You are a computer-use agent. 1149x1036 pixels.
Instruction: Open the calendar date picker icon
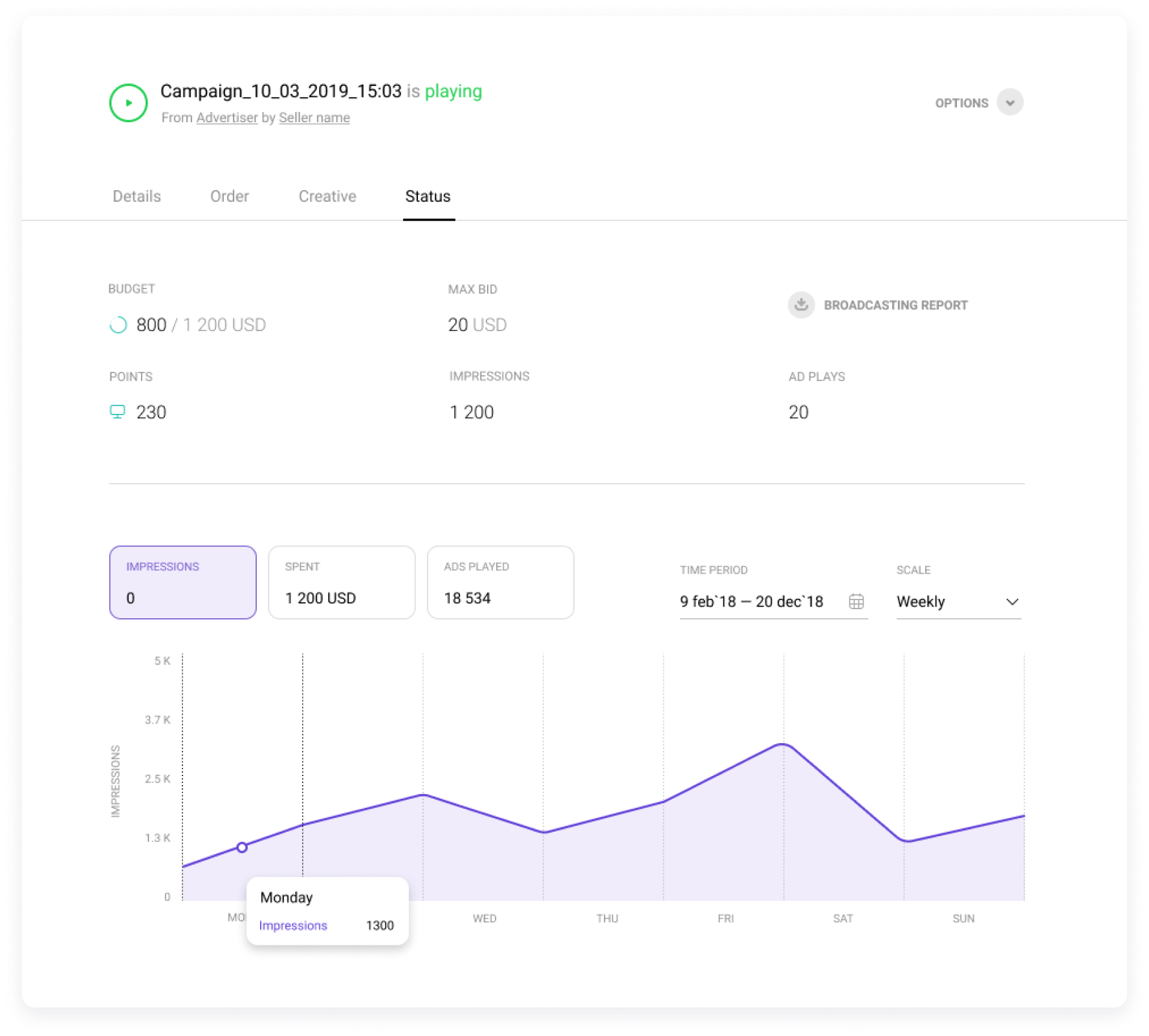point(856,602)
